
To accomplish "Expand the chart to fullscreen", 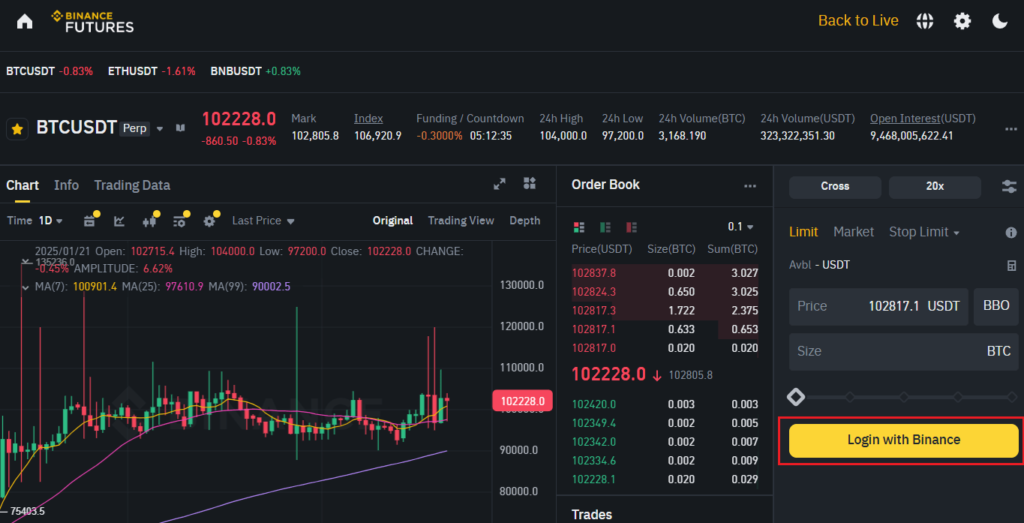I will [500, 184].
